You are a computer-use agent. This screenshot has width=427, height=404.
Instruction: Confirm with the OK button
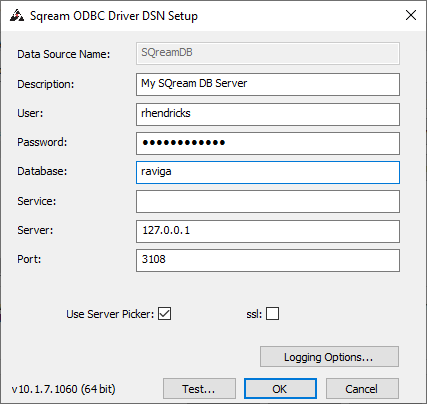(280, 389)
